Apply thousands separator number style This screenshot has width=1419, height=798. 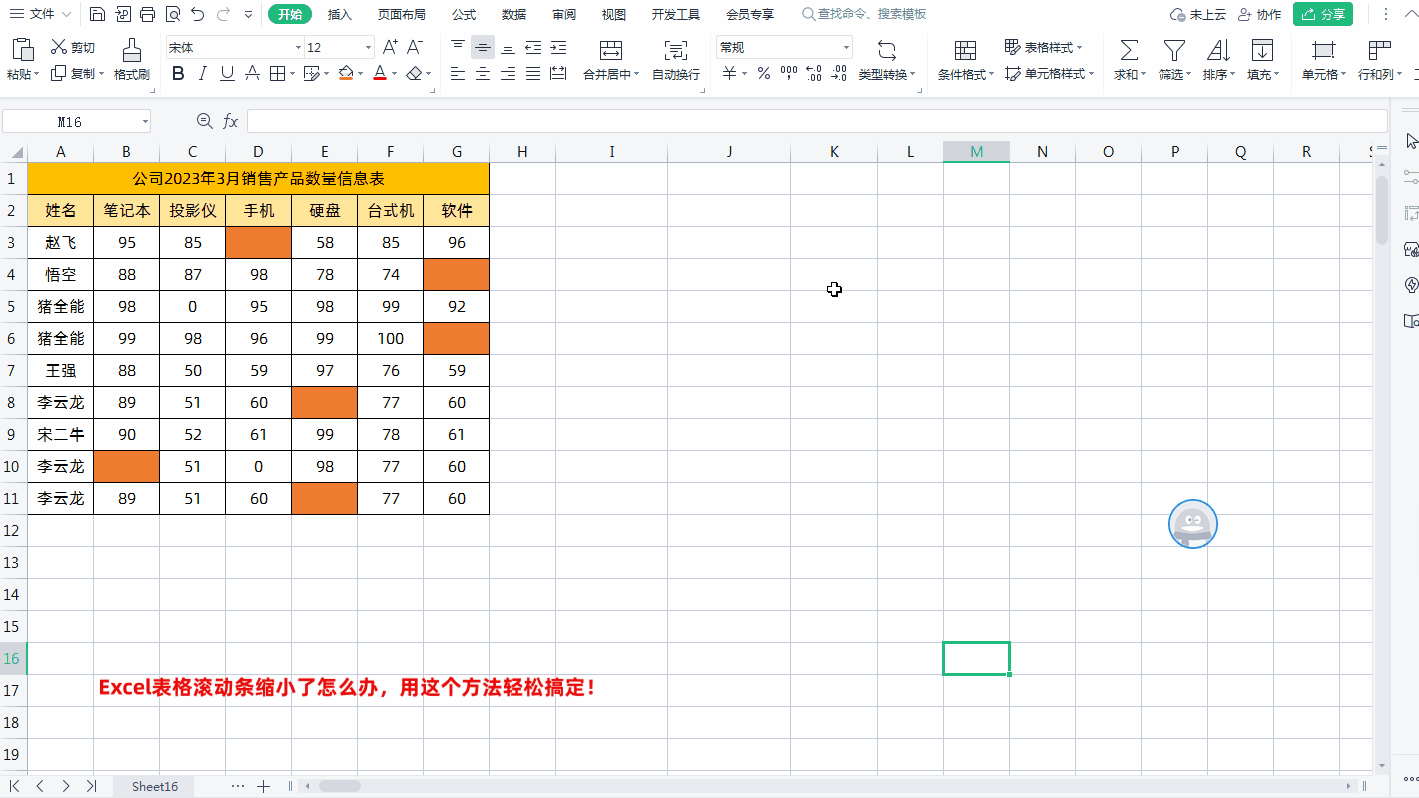tap(789, 73)
